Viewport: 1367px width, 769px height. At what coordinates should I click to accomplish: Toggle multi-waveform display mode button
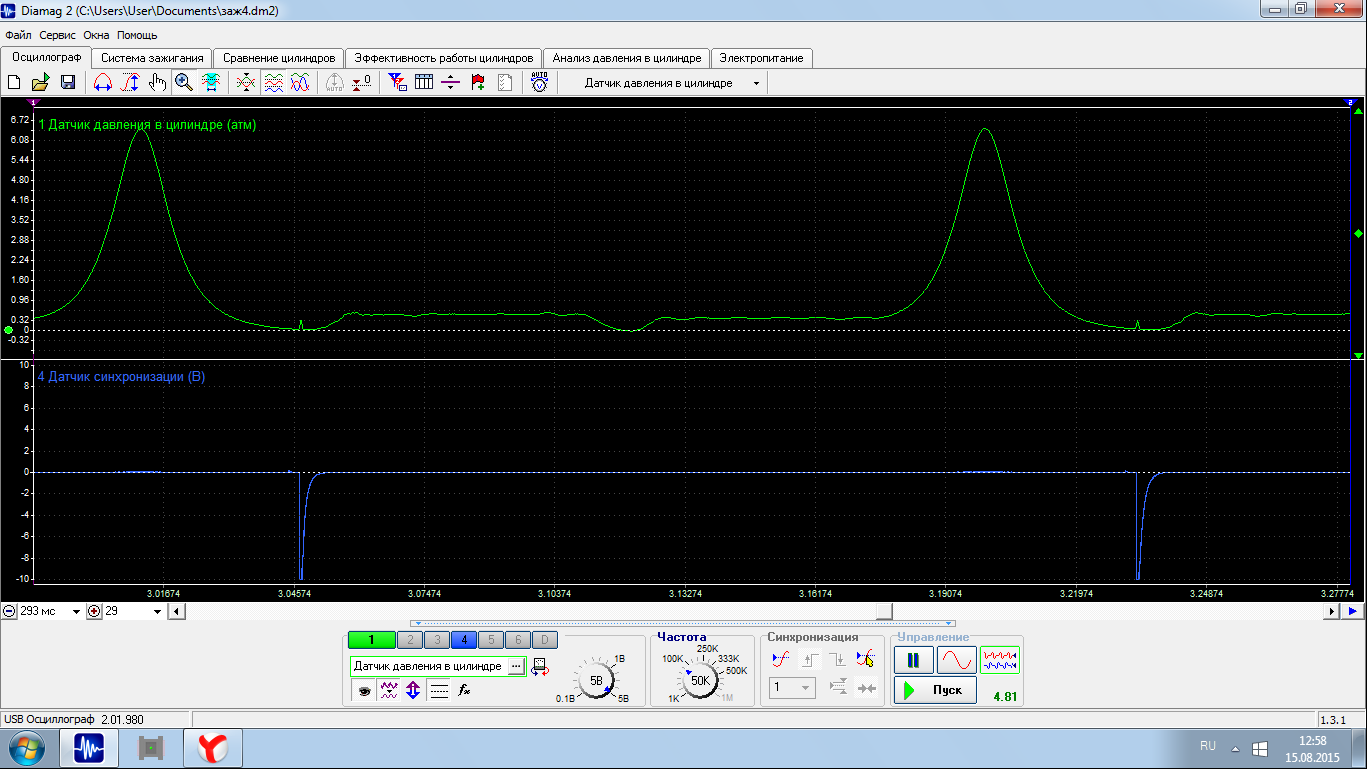tap(1000, 660)
